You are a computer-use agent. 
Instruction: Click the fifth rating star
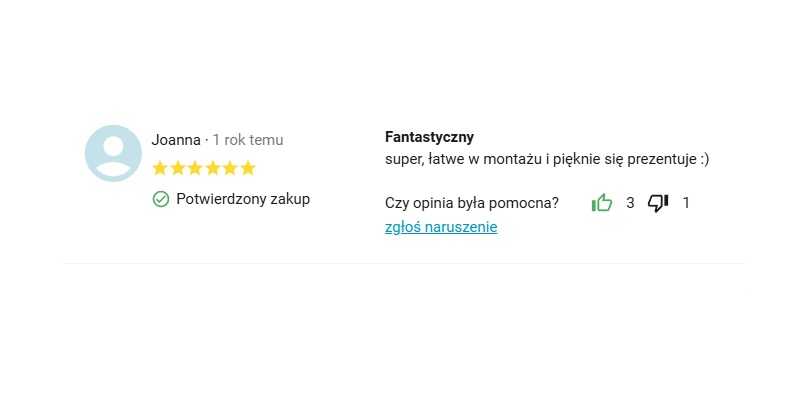coord(230,168)
